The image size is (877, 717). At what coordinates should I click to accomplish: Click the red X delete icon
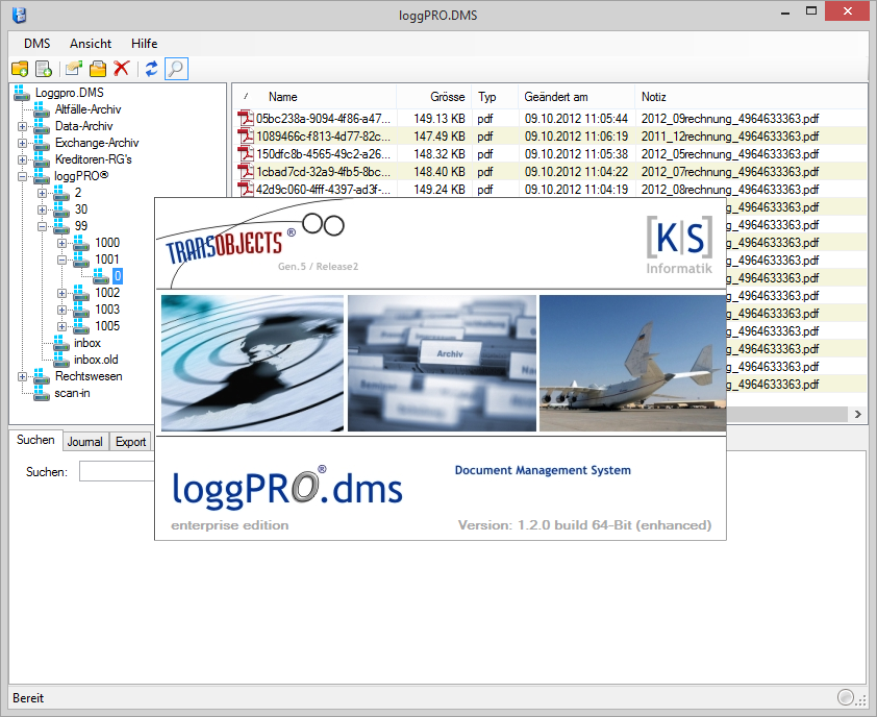(121, 68)
